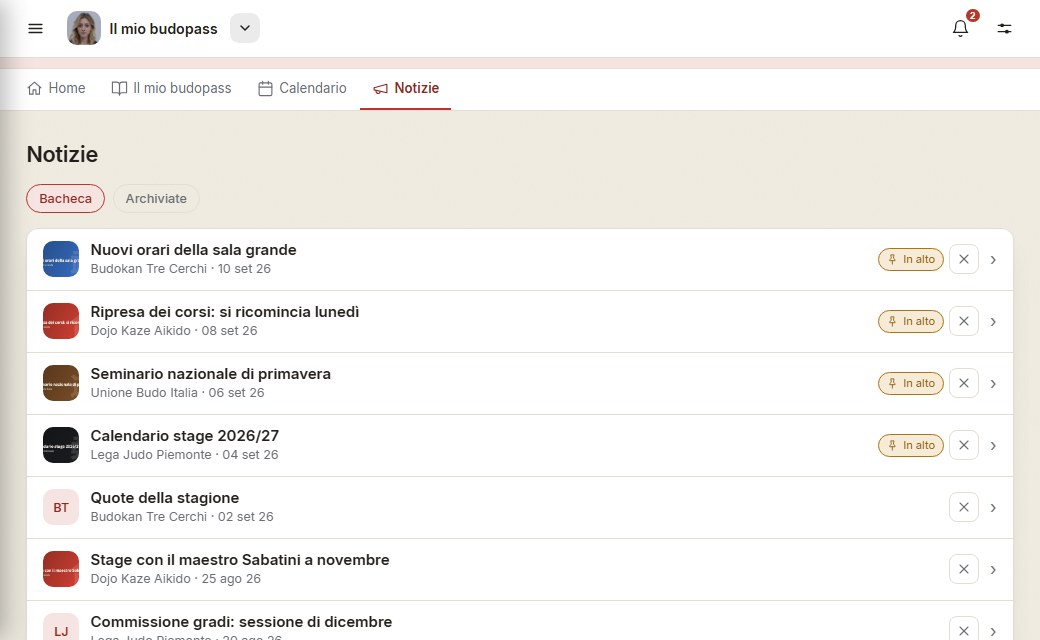Dismiss the Seminario nazionale di primavera notice
The width and height of the screenshot is (1040, 640).
coord(964,383)
